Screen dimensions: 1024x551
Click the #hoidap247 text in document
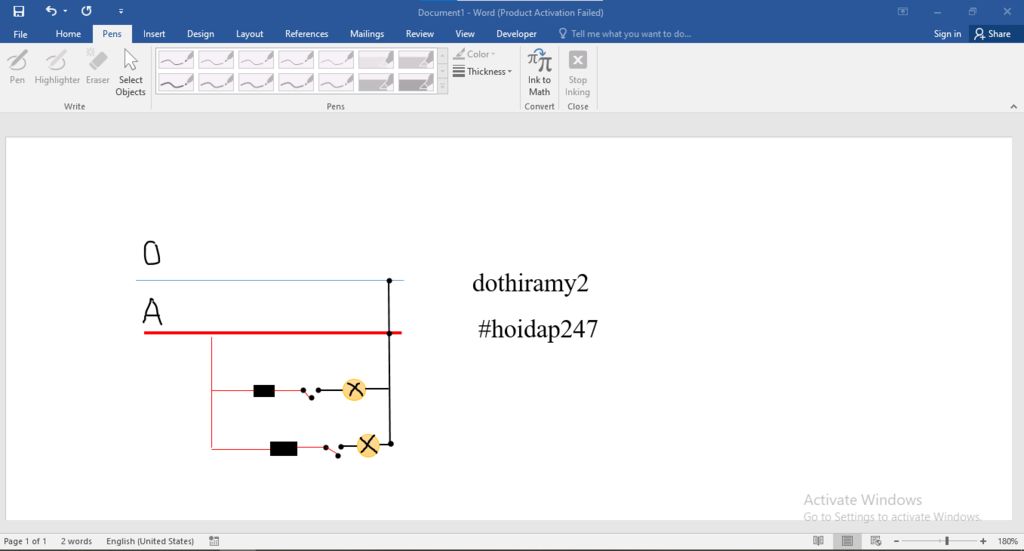(x=537, y=328)
